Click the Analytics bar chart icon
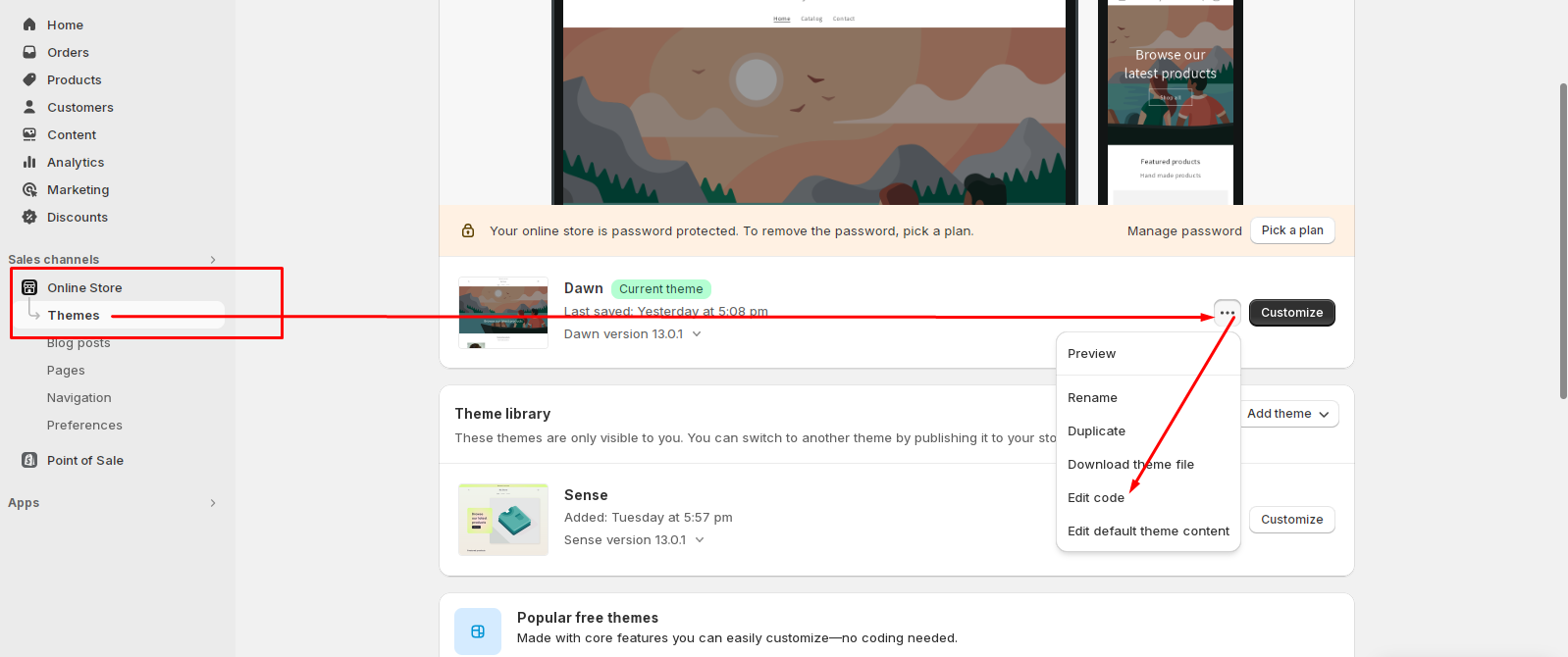1568x657 pixels. coord(29,162)
